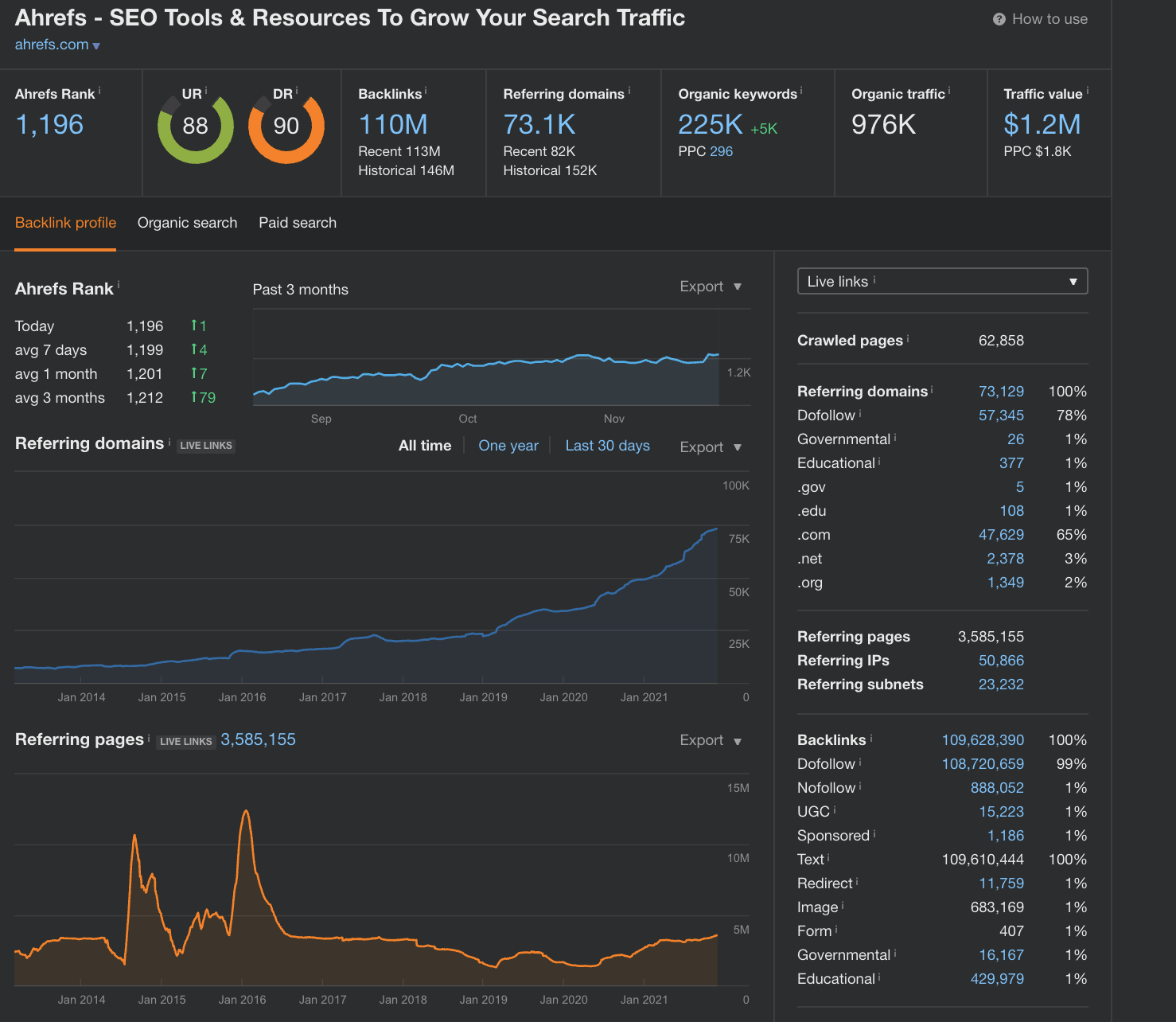
Task: Click info icon next to DR label
Action: coord(297,90)
